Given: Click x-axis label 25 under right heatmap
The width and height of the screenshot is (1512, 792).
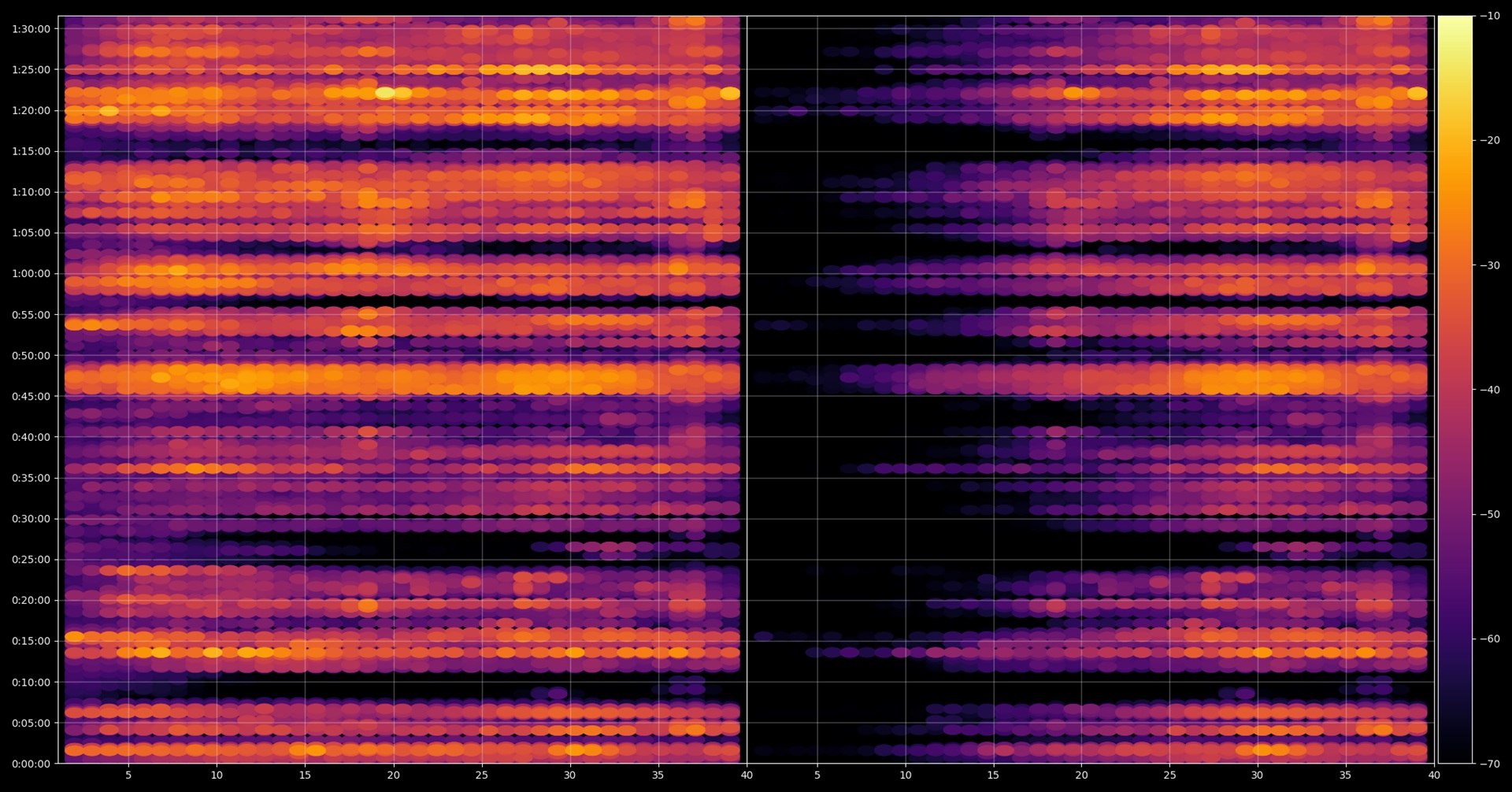Looking at the screenshot, I should coord(1170,775).
